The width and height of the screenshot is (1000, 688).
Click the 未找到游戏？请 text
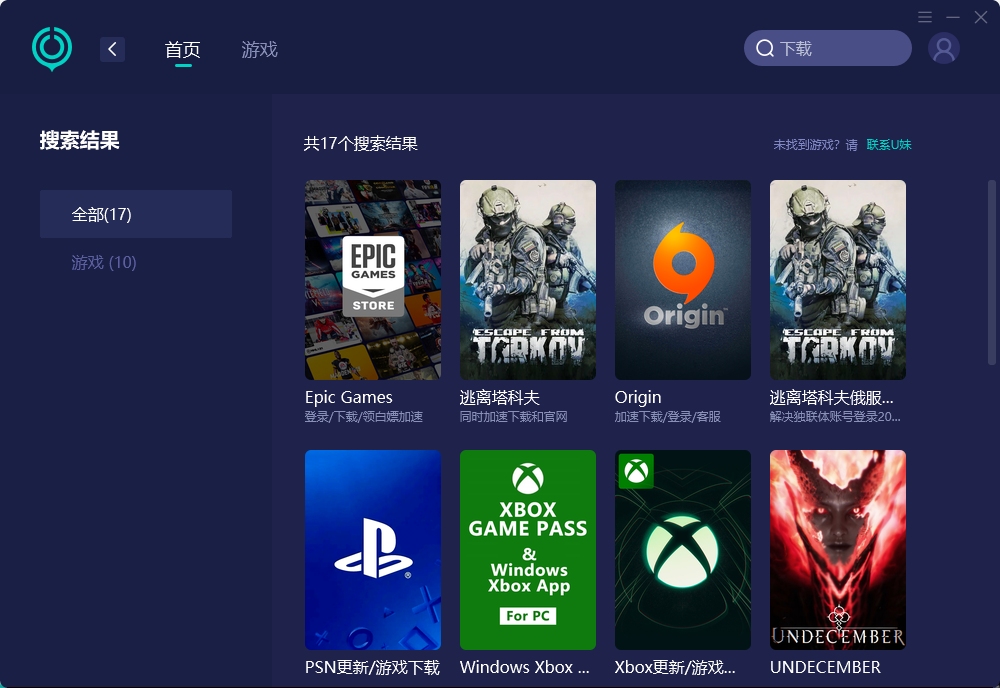pos(816,145)
